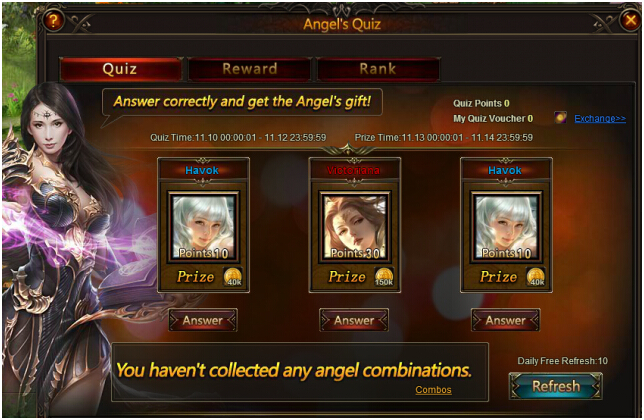
Task: Click the 150k gold prize icon
Action: [384, 276]
